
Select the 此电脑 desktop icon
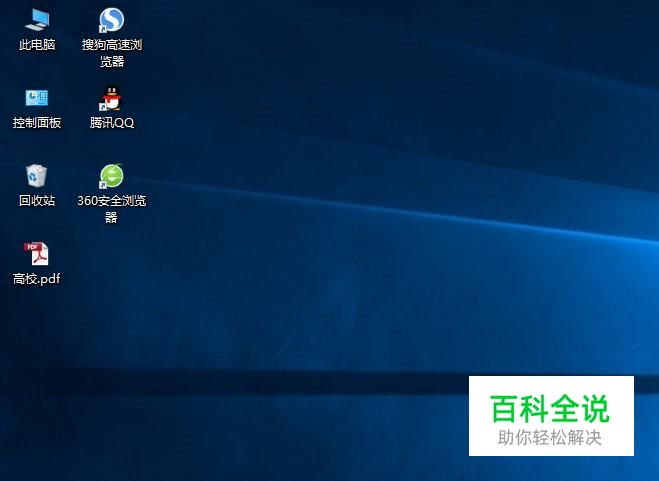37,20
